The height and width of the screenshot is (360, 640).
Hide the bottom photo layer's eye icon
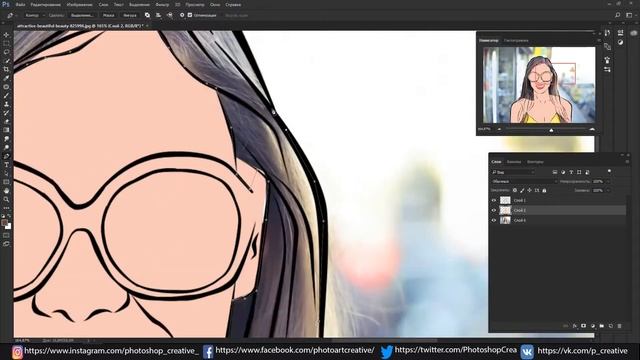click(x=493, y=220)
